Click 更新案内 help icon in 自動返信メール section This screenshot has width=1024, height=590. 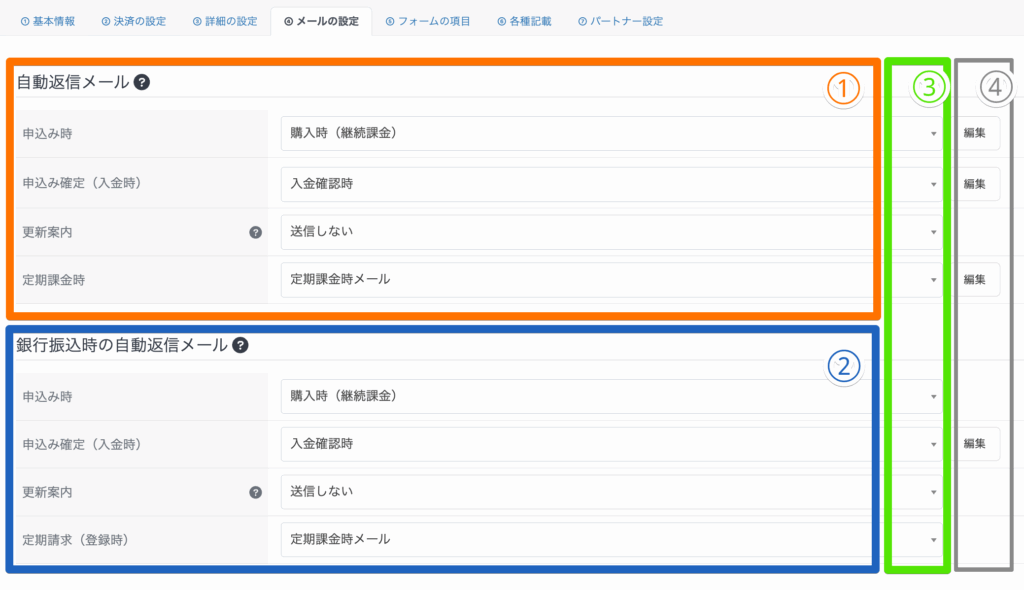[x=255, y=232]
